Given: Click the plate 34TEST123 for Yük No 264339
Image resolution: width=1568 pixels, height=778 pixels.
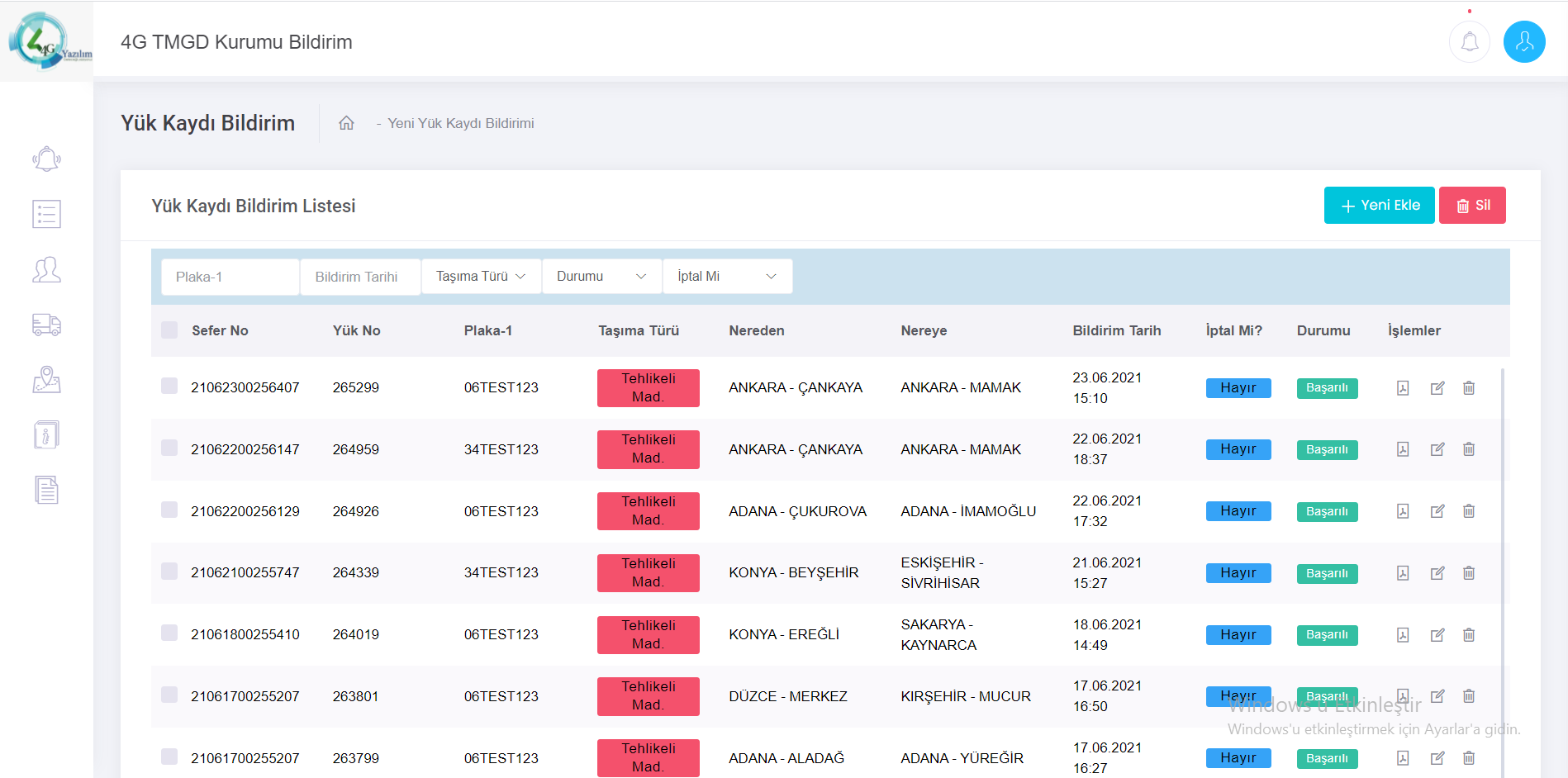Looking at the screenshot, I should click(501, 572).
